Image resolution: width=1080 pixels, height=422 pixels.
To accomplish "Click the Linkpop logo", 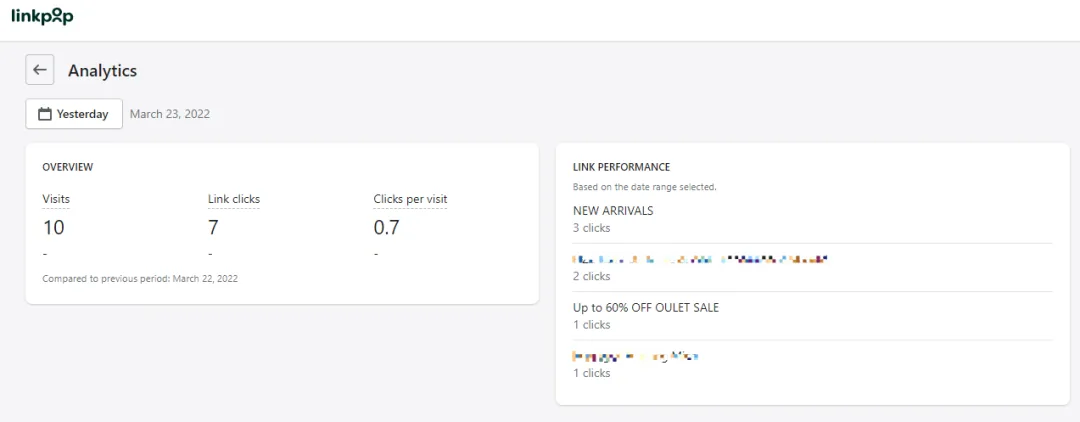I will tap(42, 17).
